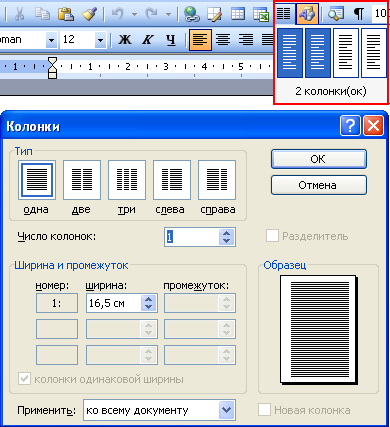Toggle the 'Новая колонка' checkbox

(264, 410)
